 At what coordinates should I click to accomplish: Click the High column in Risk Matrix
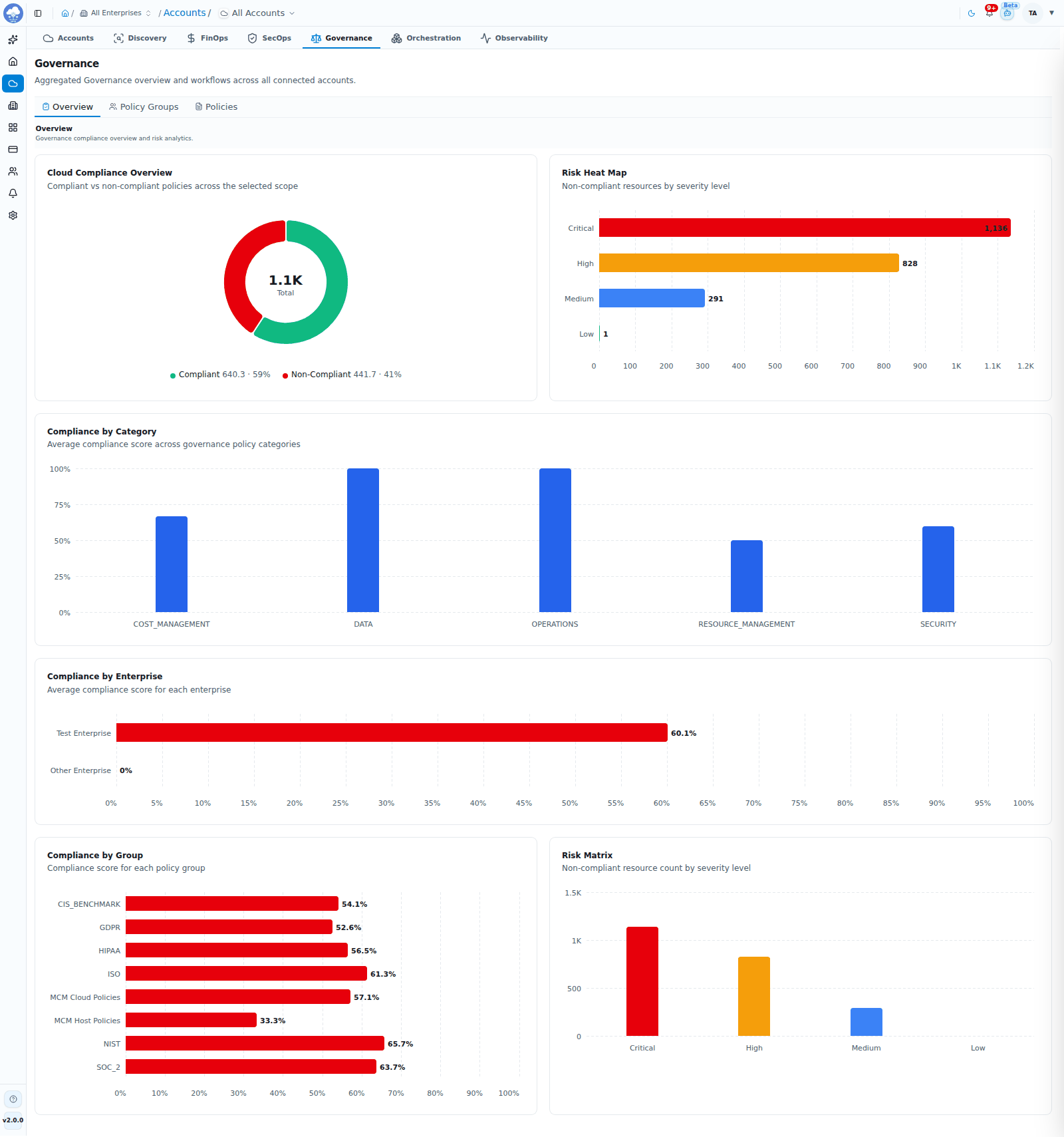coord(754,996)
